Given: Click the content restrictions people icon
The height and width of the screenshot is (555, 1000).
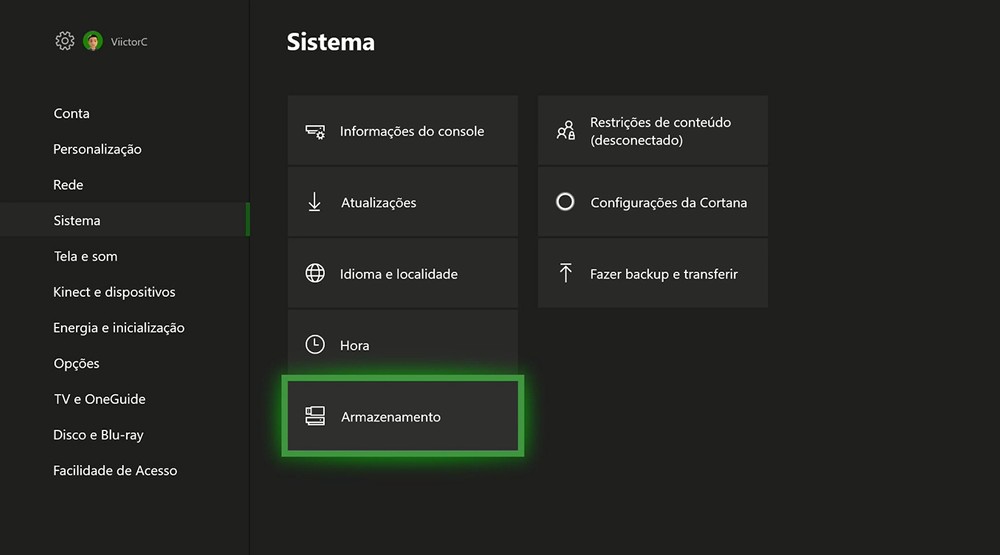Looking at the screenshot, I should pos(565,131).
